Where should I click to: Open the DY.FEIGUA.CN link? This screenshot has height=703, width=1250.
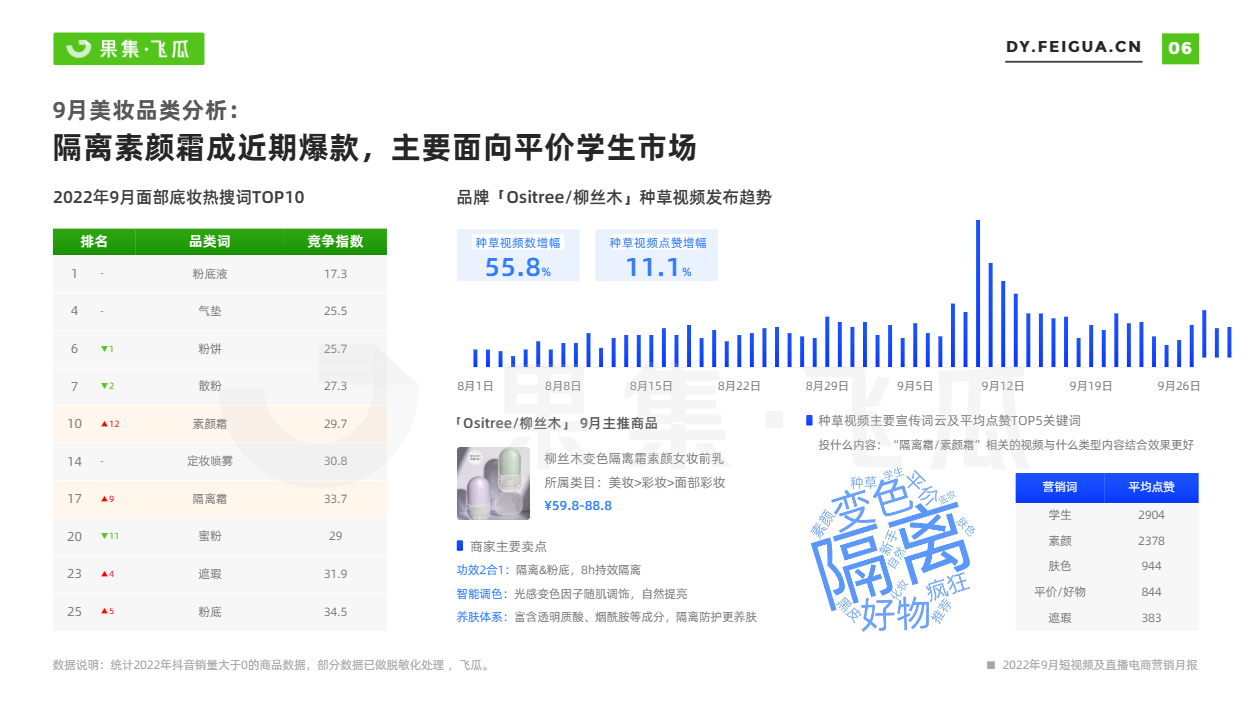1073,47
